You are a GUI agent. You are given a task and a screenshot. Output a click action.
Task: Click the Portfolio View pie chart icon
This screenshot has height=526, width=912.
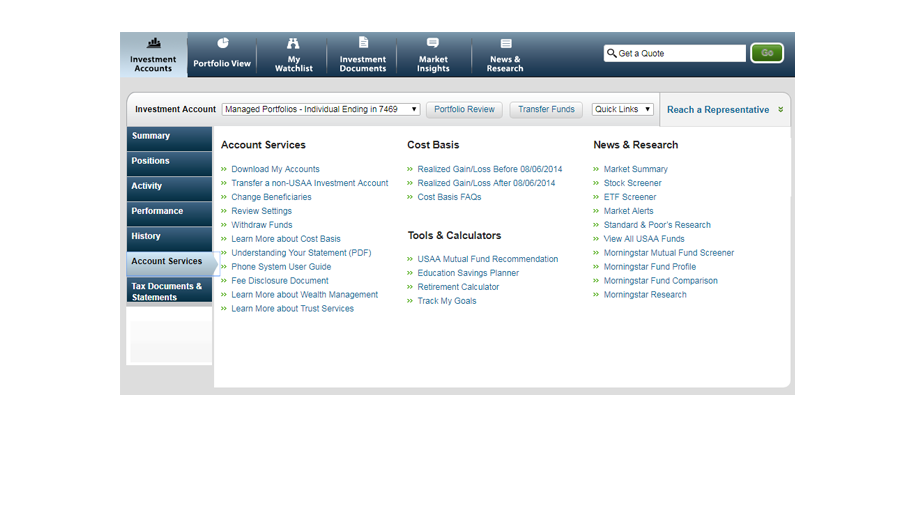223,43
